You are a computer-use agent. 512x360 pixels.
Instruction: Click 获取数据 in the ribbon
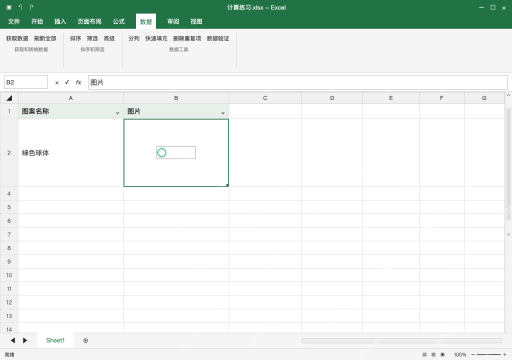pos(17,39)
